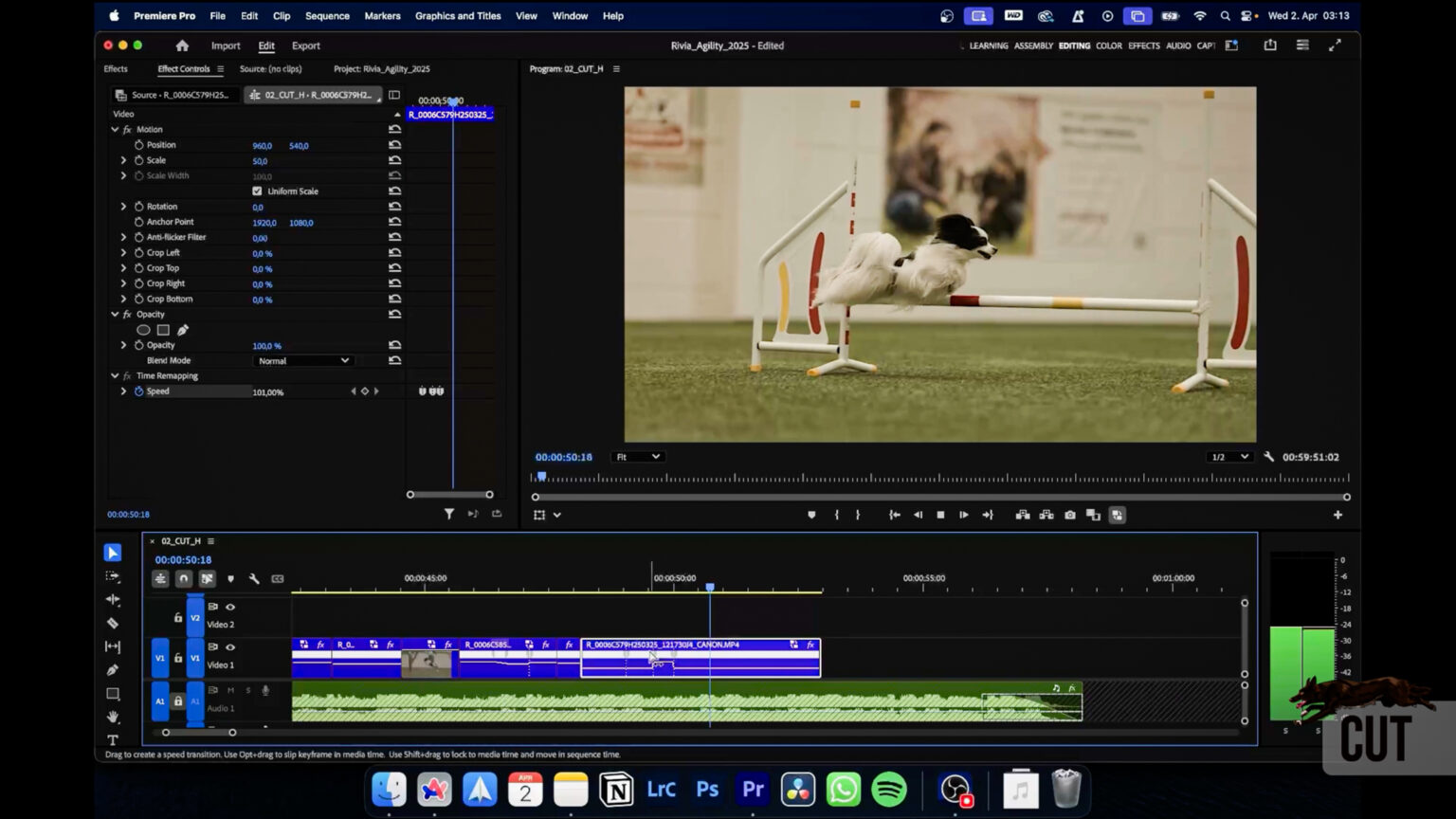This screenshot has width=1456, height=819.
Task: Open the Fit zoom level dropdown
Action: click(638, 457)
